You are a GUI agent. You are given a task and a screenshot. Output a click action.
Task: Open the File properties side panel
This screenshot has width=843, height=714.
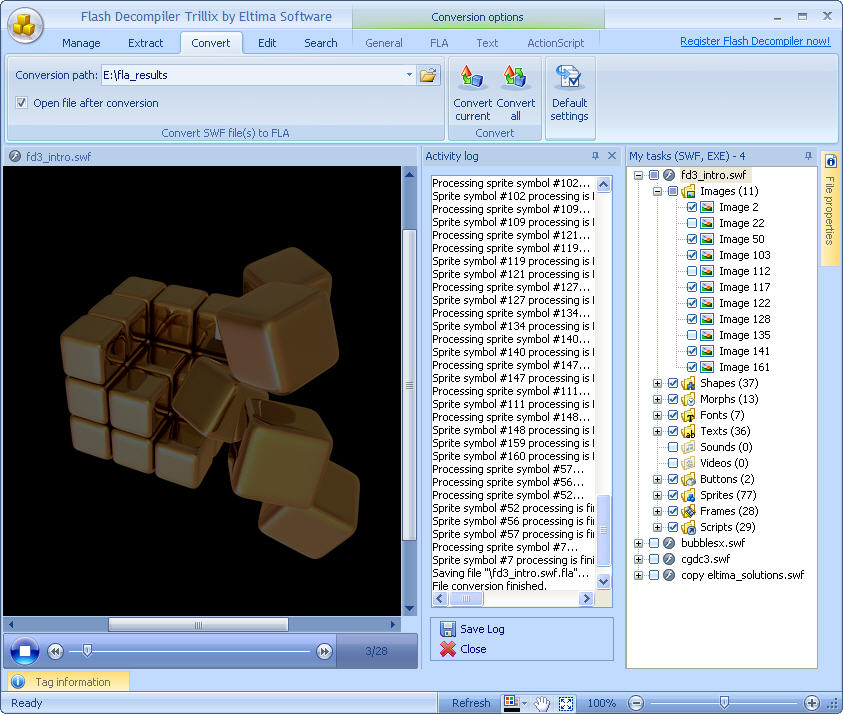[x=830, y=209]
